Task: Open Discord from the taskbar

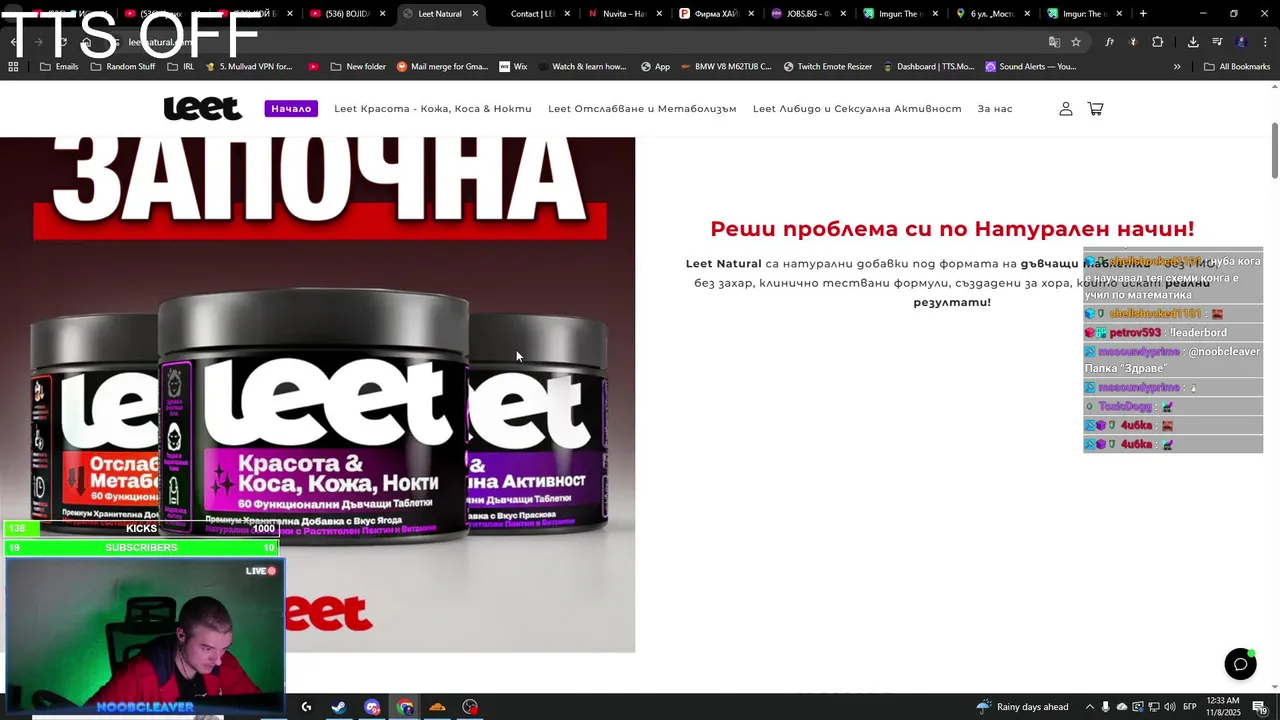Action: 372,707
